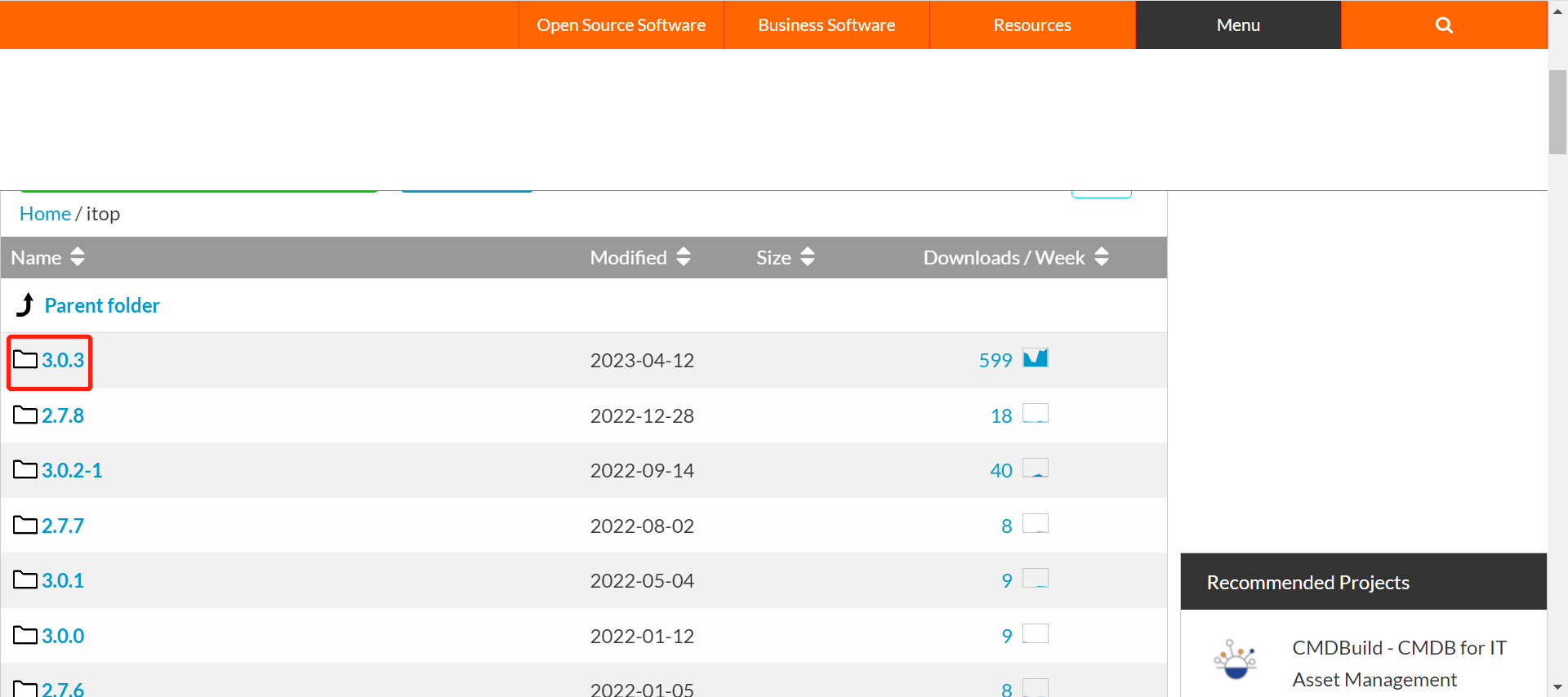Image resolution: width=1568 pixels, height=697 pixels.
Task: Open the 3.0.0 folder link
Action: point(63,636)
